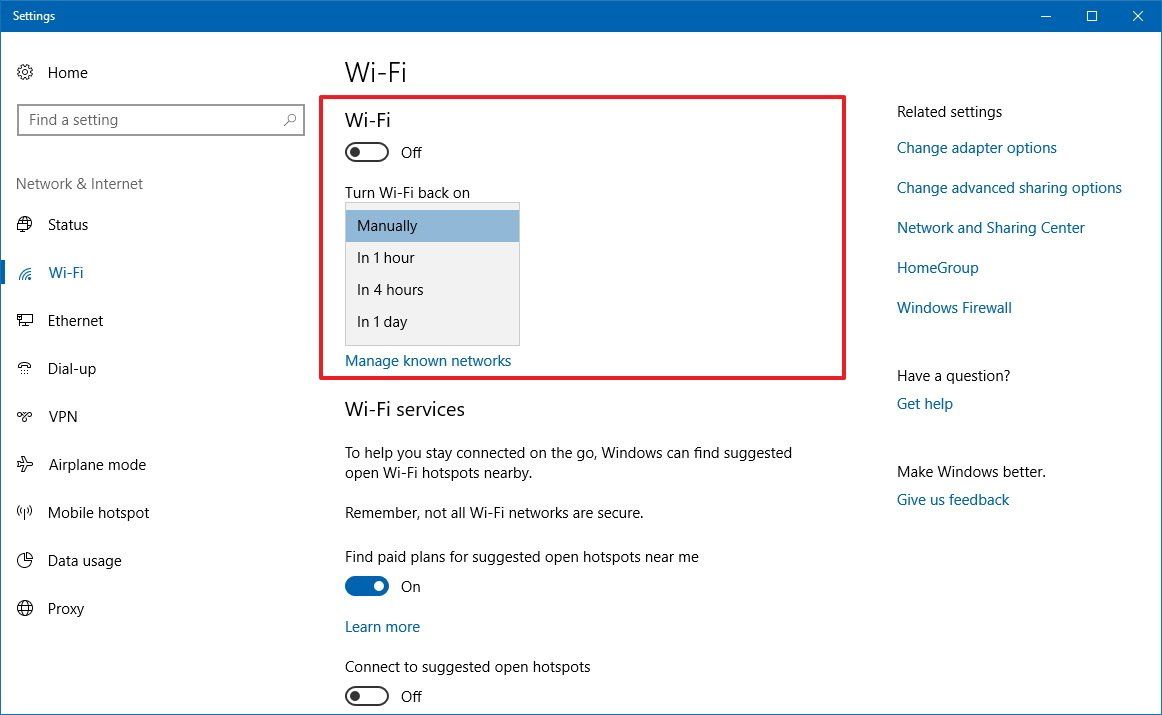Open Network and Sharing Center
1162x715 pixels.
coord(990,227)
